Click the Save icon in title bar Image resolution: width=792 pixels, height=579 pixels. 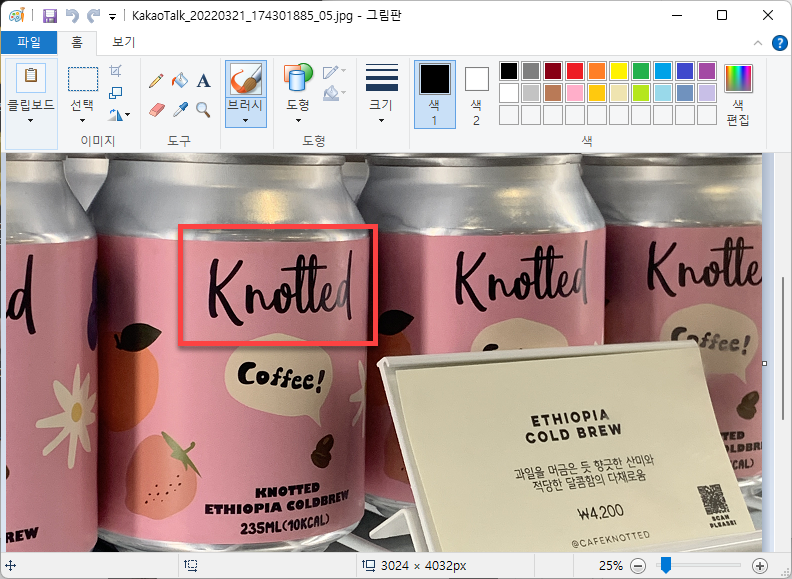[x=50, y=16]
